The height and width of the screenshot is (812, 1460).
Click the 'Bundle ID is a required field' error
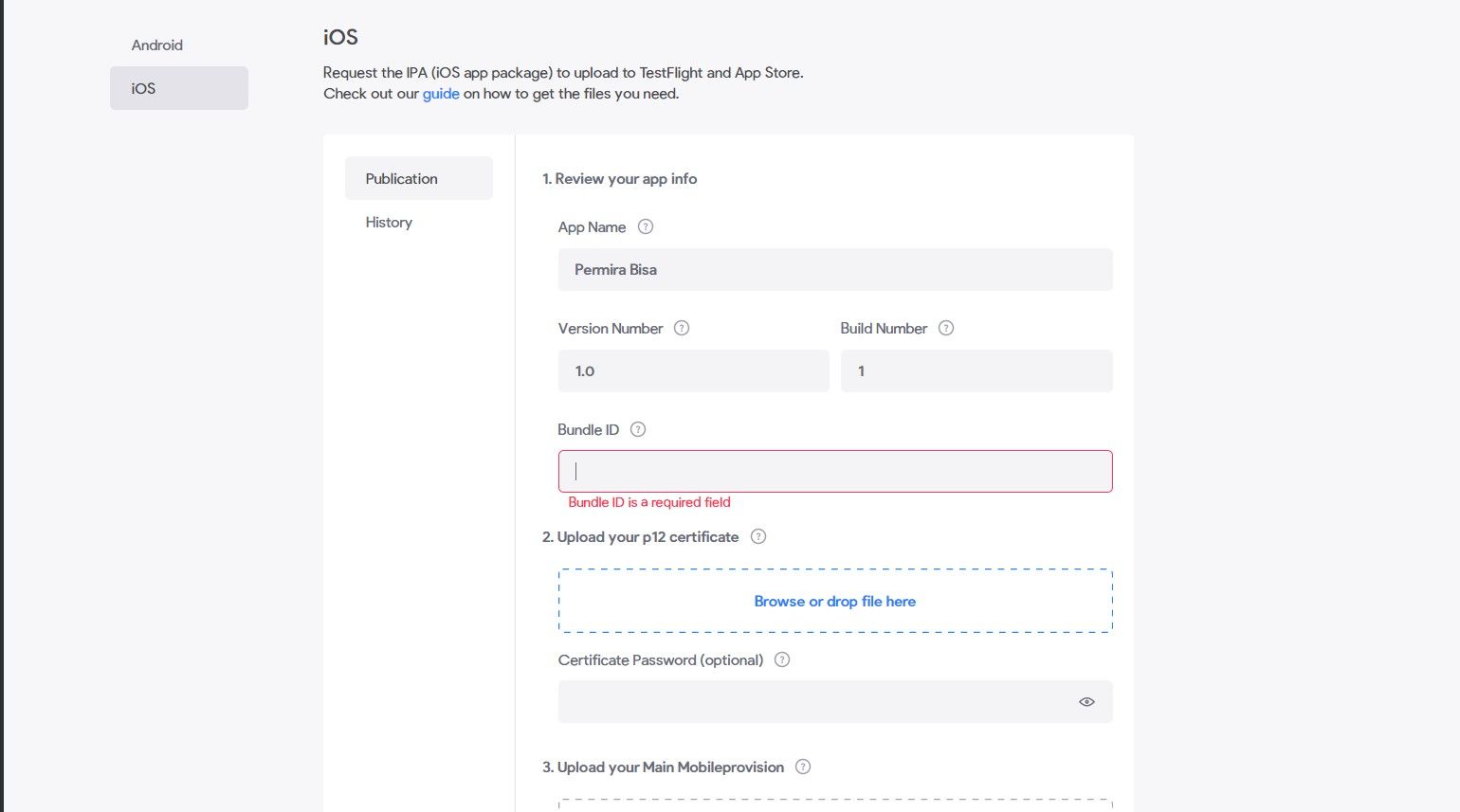click(649, 502)
